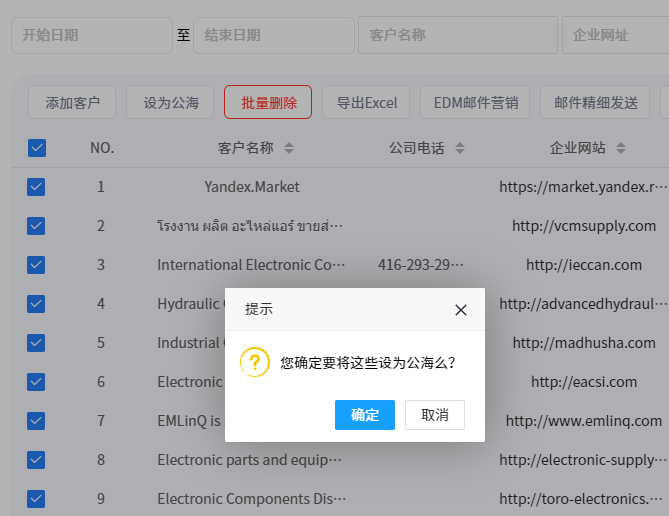669x516 pixels.
Task: Click the 企业网站 column header text
Action: click(x=577, y=148)
